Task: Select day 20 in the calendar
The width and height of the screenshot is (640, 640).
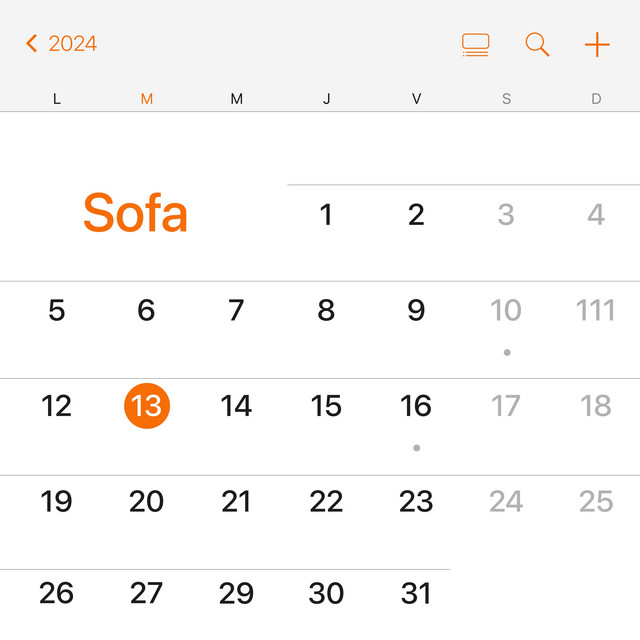Action: 147,501
